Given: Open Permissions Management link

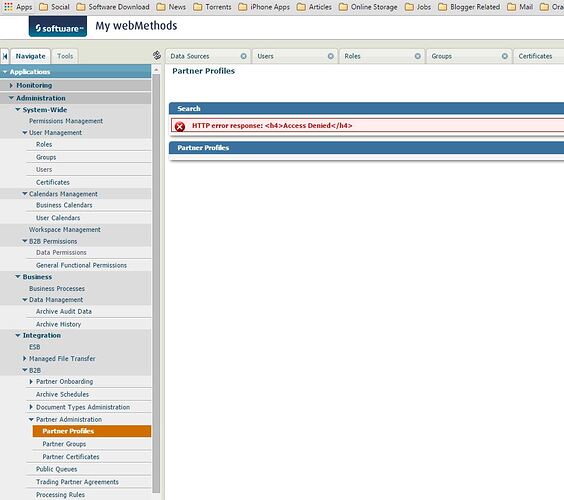Looking at the screenshot, I should [66, 121].
